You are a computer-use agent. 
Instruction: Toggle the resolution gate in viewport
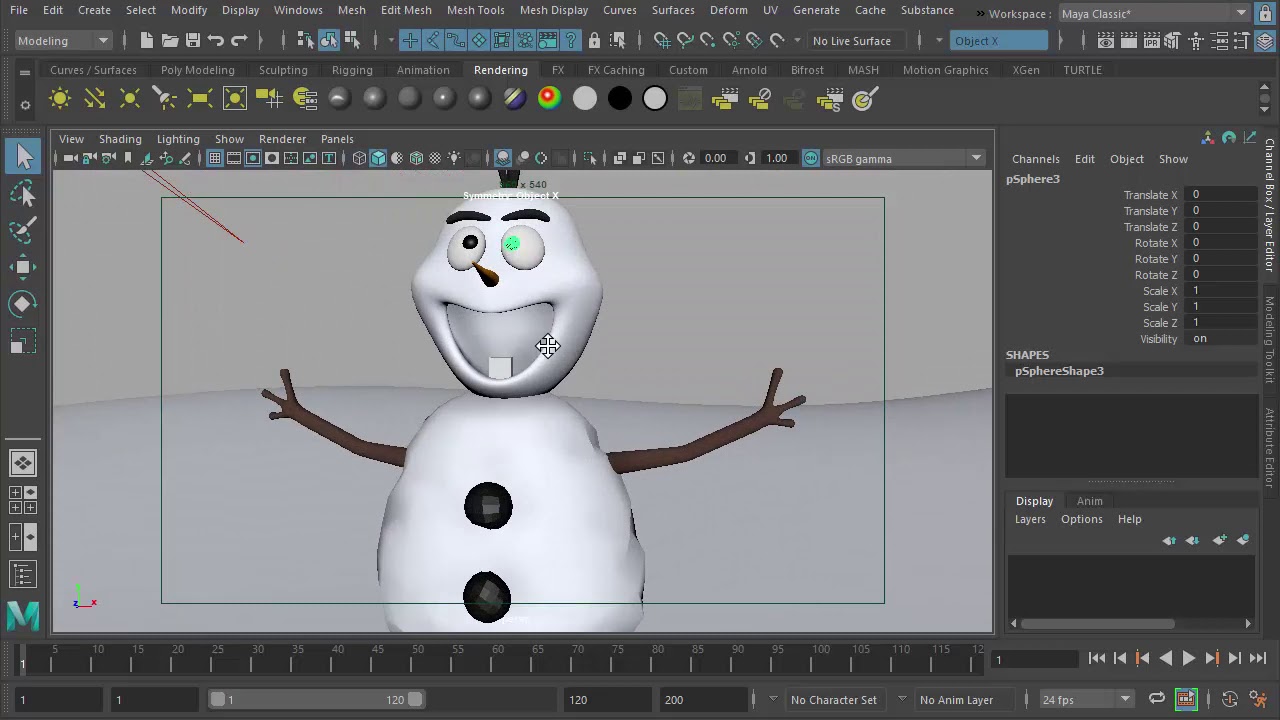(253, 158)
